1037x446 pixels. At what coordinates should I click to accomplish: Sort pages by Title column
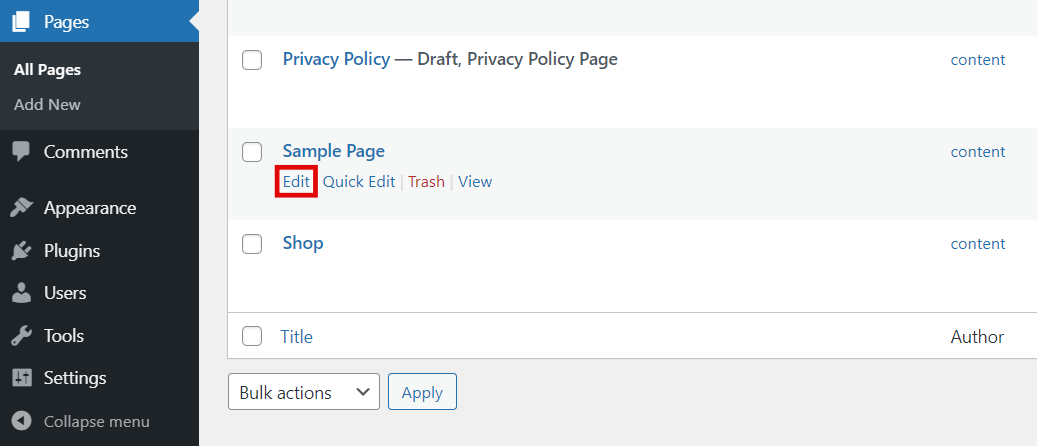coord(297,337)
